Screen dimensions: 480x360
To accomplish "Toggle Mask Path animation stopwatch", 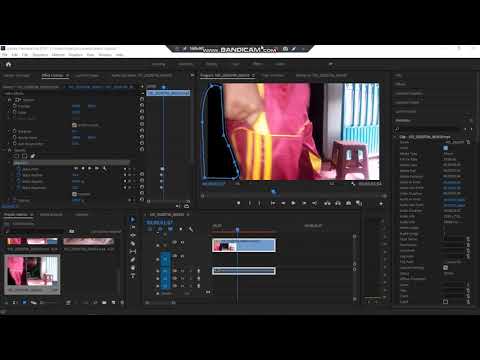I will pos(18,169).
